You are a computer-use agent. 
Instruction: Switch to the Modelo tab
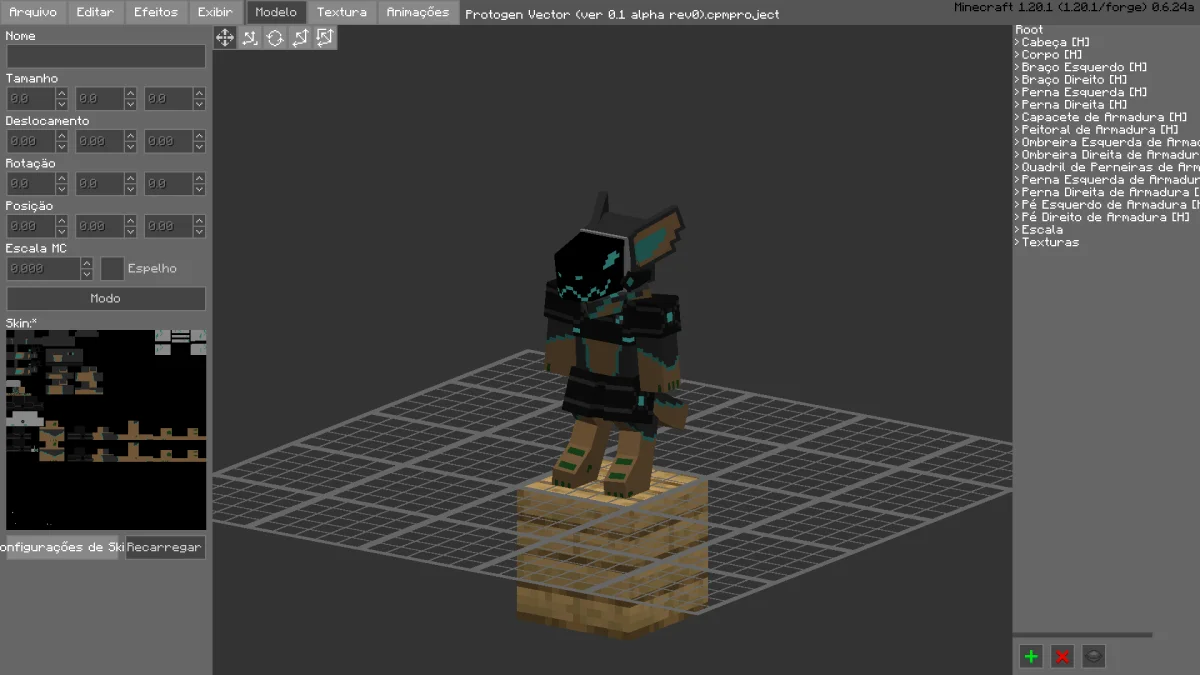276,12
